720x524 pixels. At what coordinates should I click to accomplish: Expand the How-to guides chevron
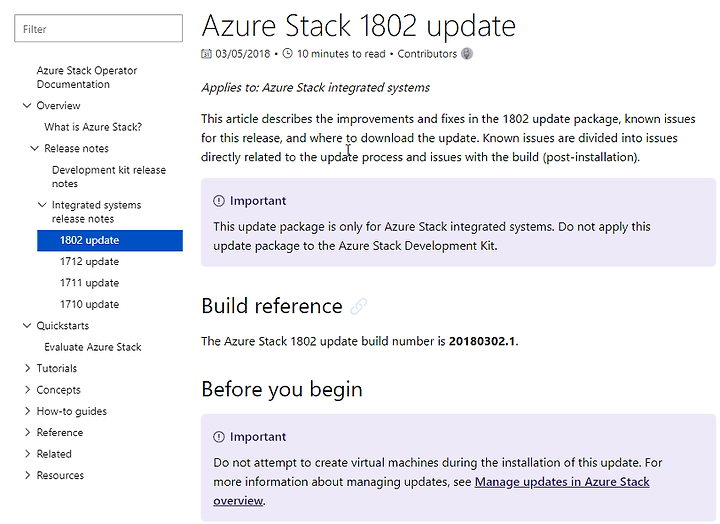coord(27,411)
